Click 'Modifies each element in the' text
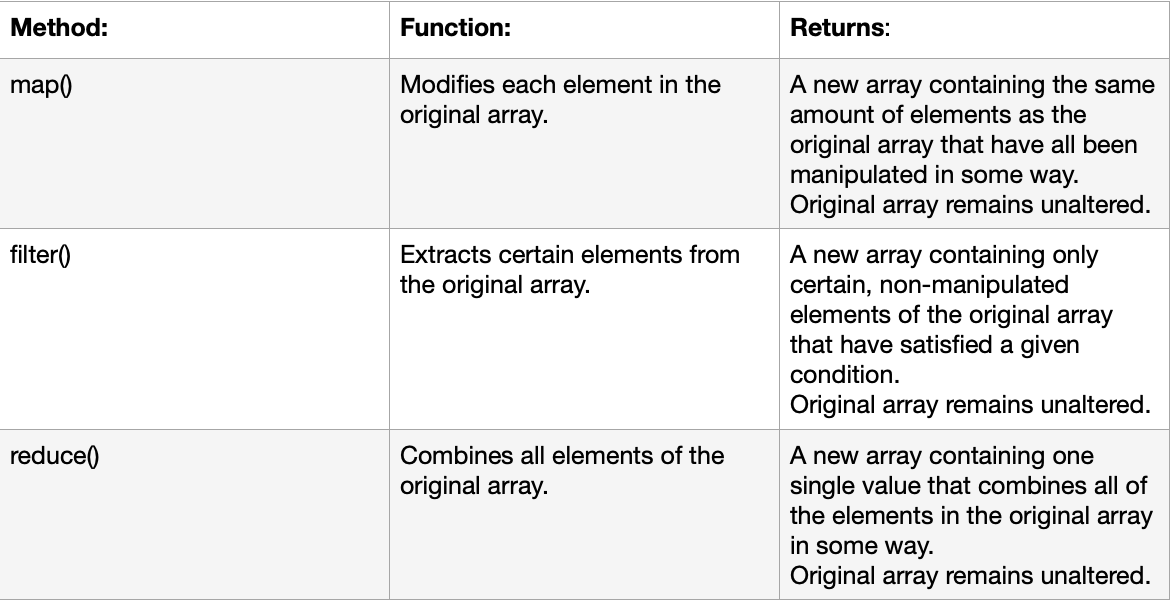Screen dimensions: 1170x600 (560, 84)
